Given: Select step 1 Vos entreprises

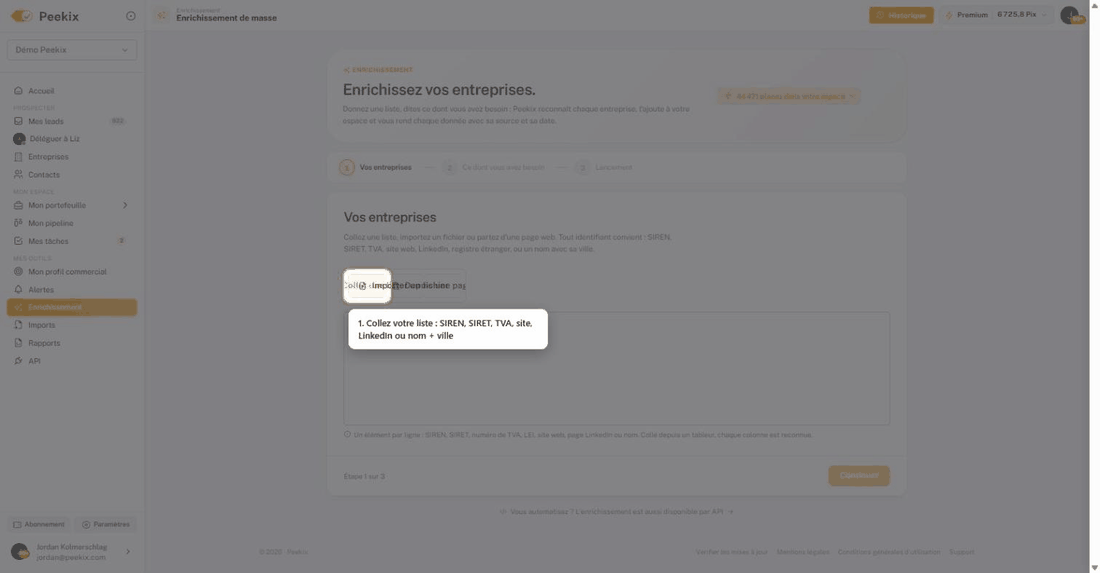Looking at the screenshot, I should tap(376, 168).
